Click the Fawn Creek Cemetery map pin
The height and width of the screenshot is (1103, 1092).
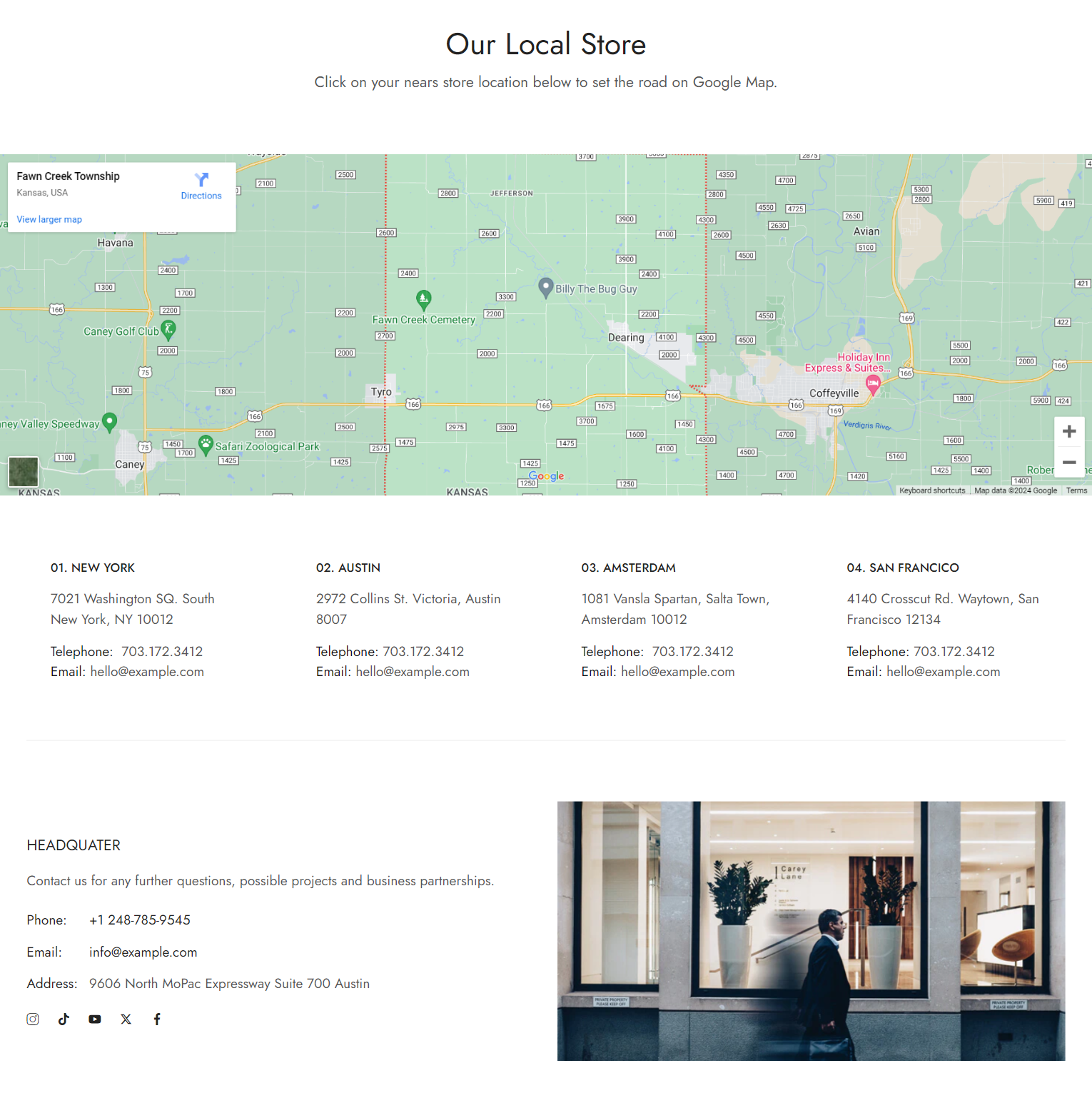[423, 299]
